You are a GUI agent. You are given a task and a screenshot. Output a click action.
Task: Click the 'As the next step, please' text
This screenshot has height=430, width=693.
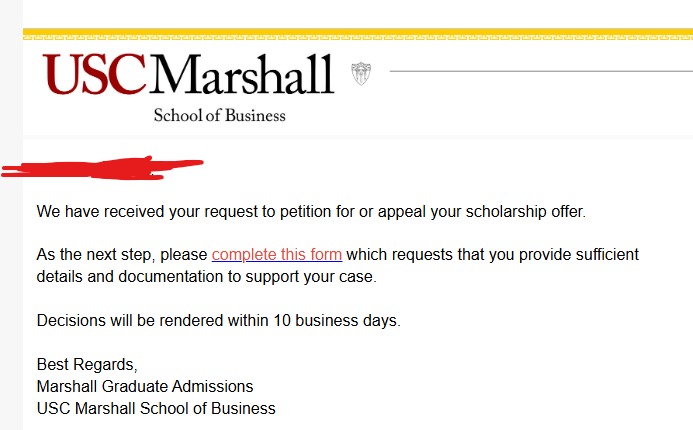[122, 254]
